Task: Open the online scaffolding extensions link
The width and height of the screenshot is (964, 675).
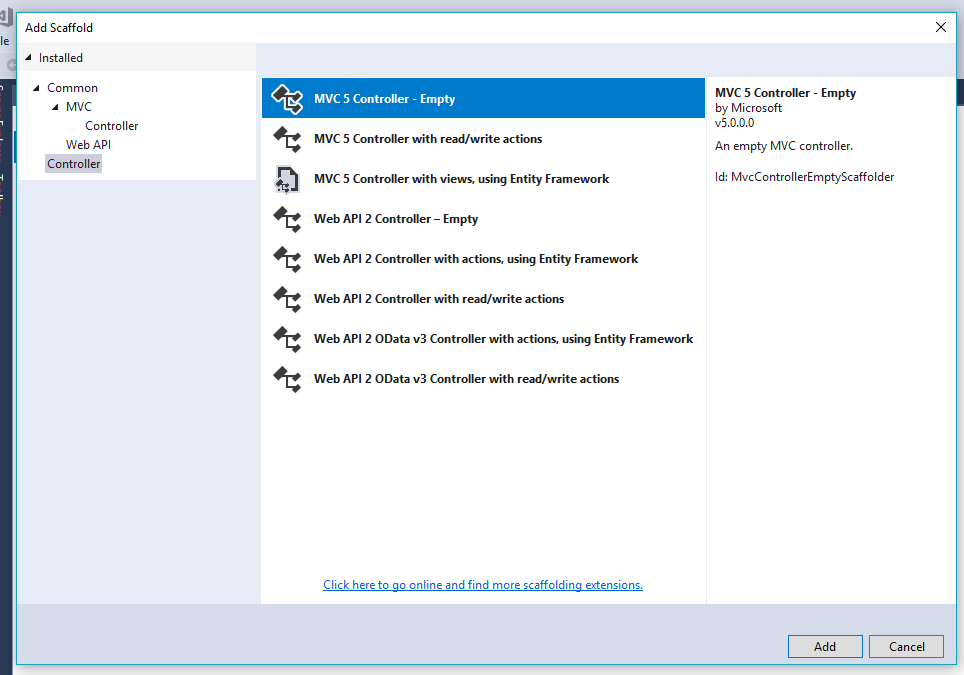Action: [483, 584]
